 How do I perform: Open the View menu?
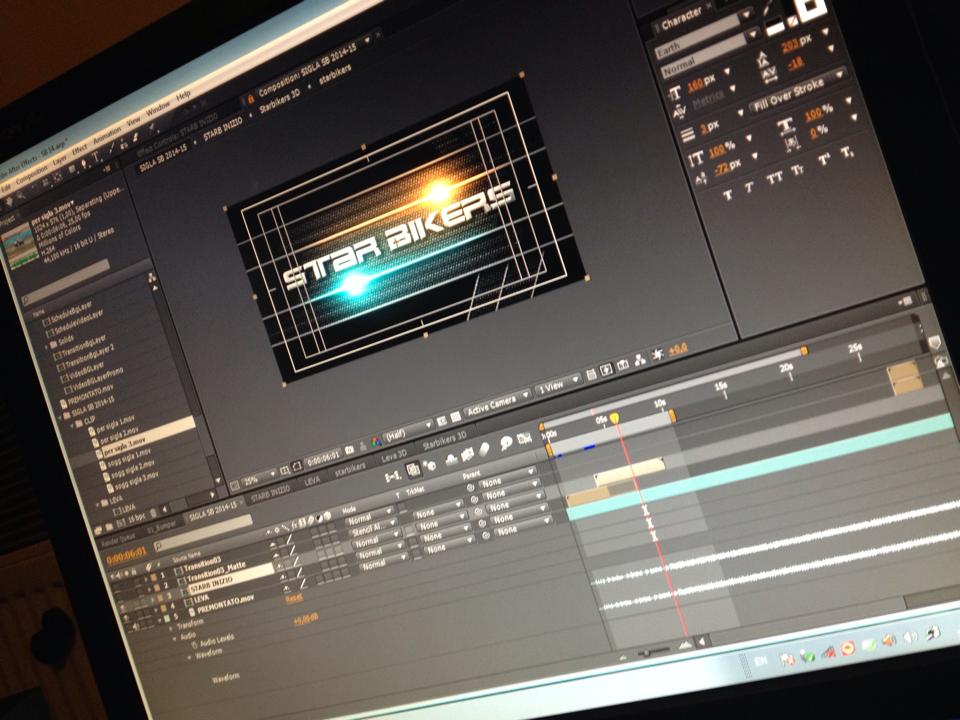click(x=133, y=121)
